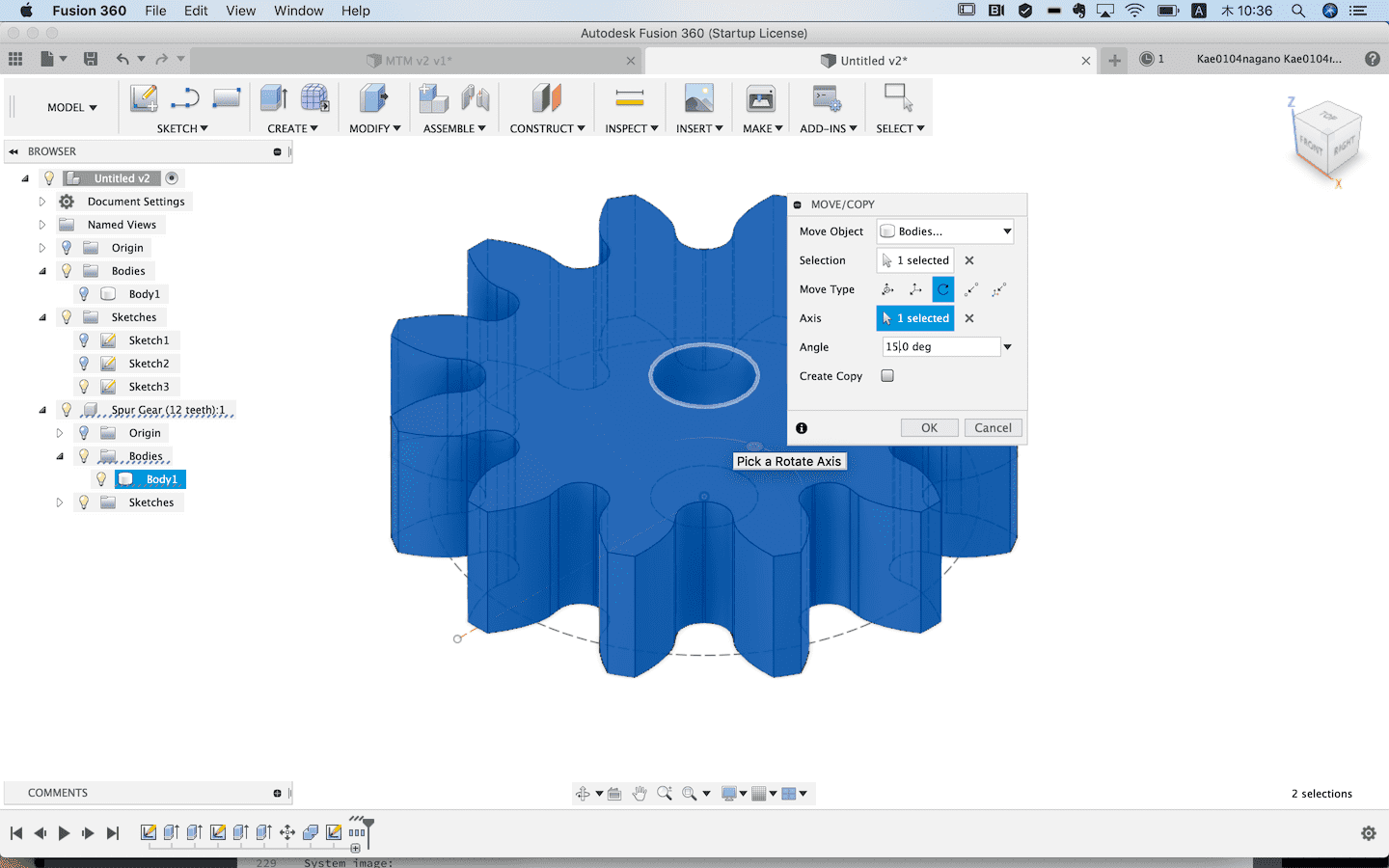Open the Edit menu in menu bar
This screenshot has height=868, width=1389.
click(x=196, y=11)
